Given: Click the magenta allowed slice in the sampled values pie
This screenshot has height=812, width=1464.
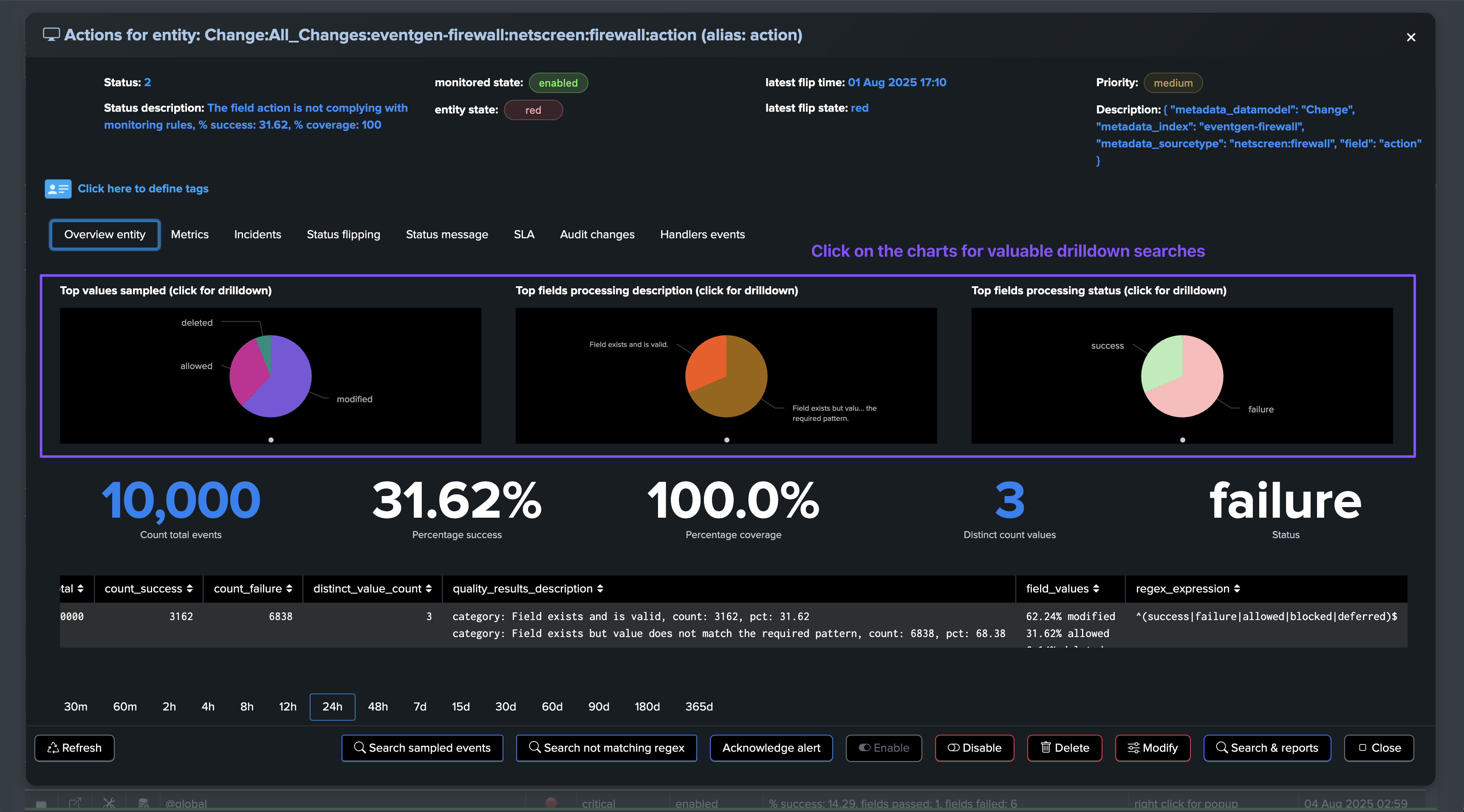Looking at the screenshot, I should point(247,372).
